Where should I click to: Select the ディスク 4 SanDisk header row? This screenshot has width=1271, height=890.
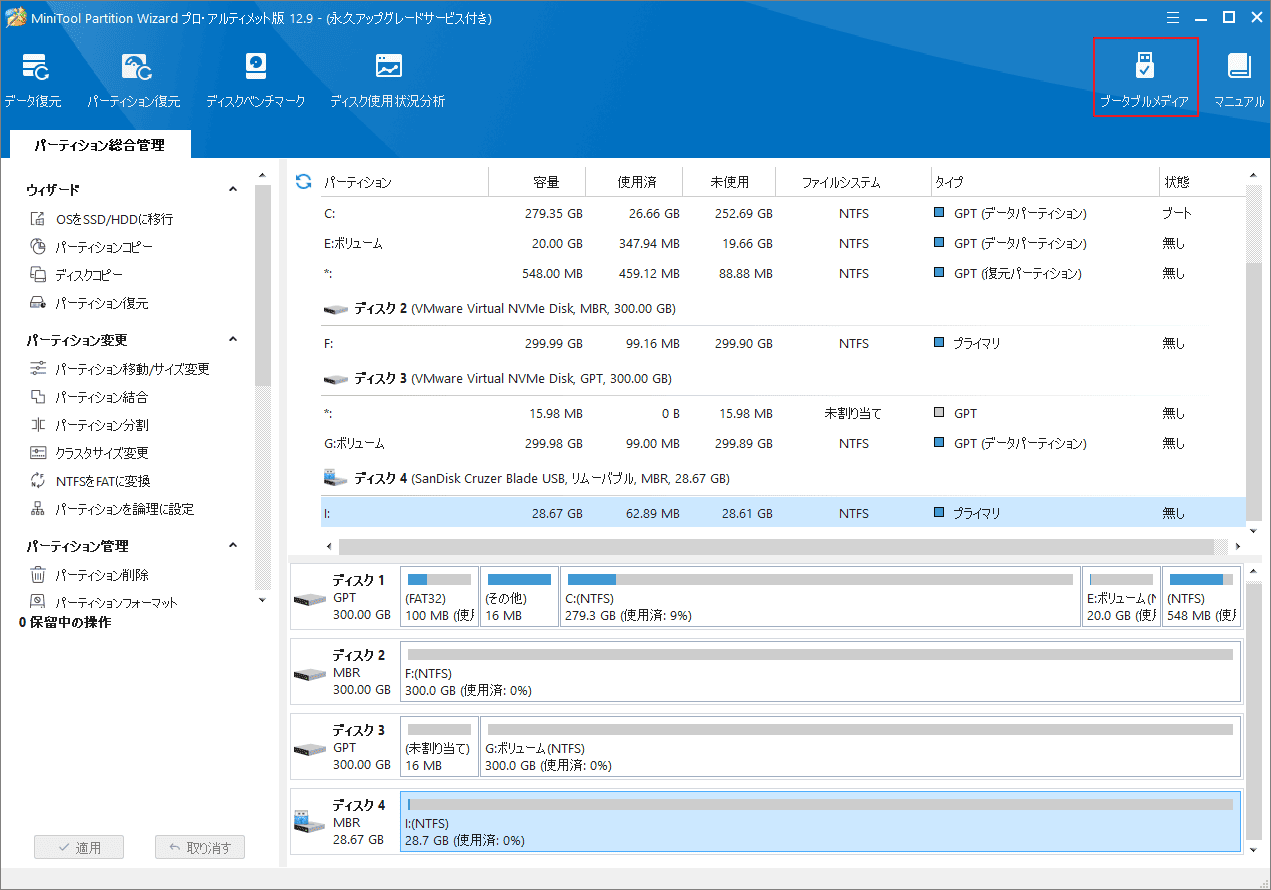click(x=784, y=479)
